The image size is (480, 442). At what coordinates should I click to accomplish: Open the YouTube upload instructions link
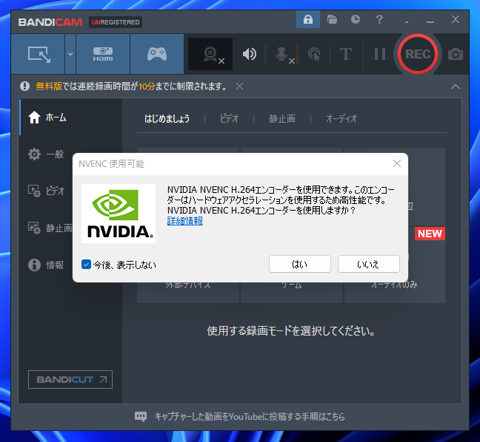pyautogui.click(x=250, y=417)
